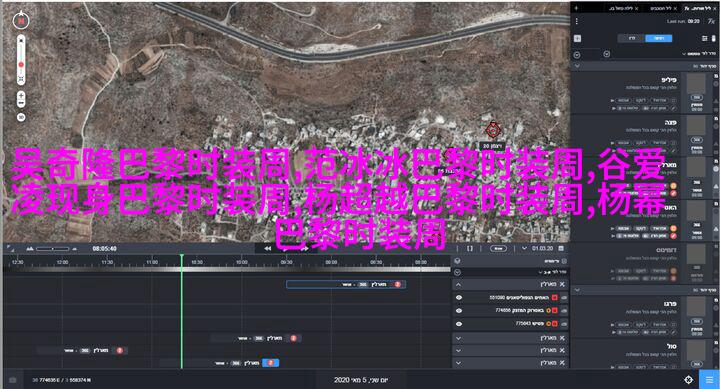Click the 2020 date label in the bottom bar

[x=361, y=380]
